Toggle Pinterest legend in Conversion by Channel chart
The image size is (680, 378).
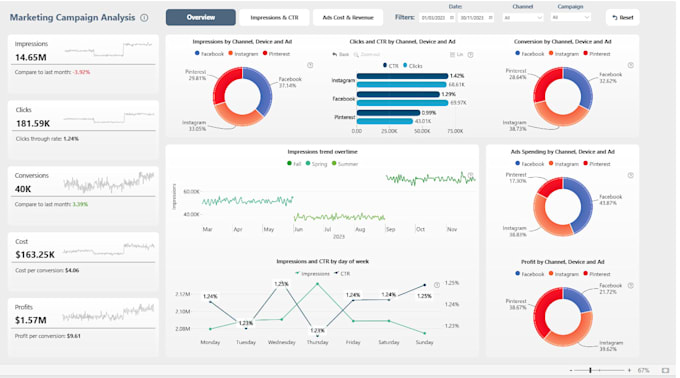597,54
